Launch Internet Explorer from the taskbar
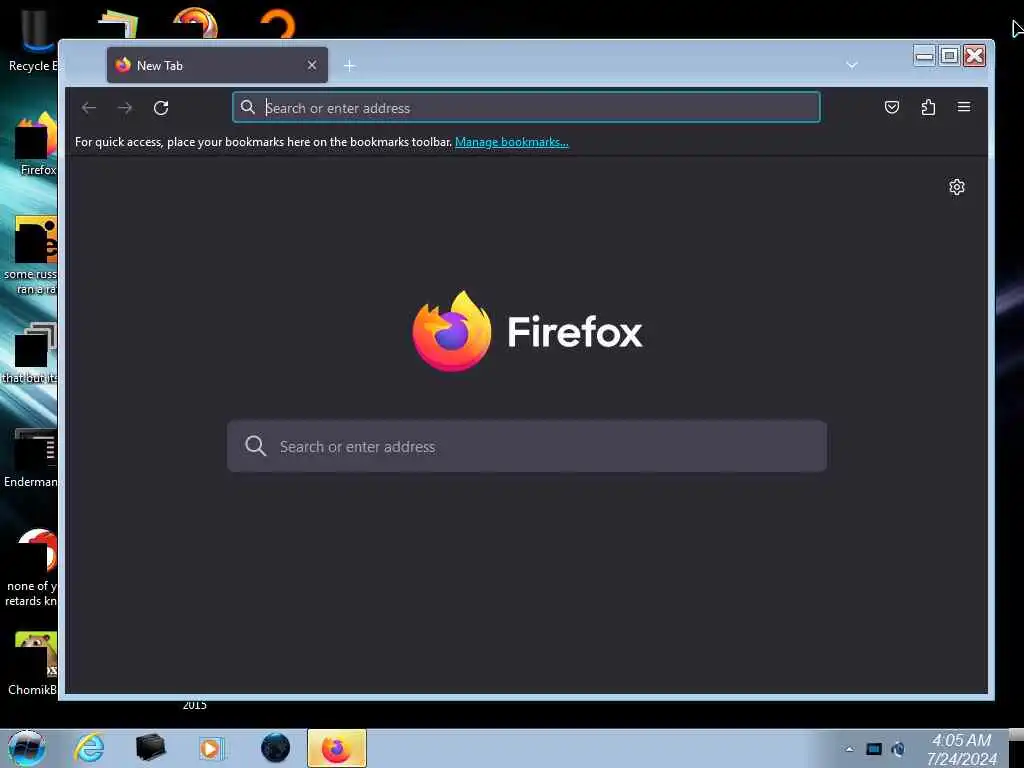This screenshot has height=768, width=1024. tap(89, 748)
